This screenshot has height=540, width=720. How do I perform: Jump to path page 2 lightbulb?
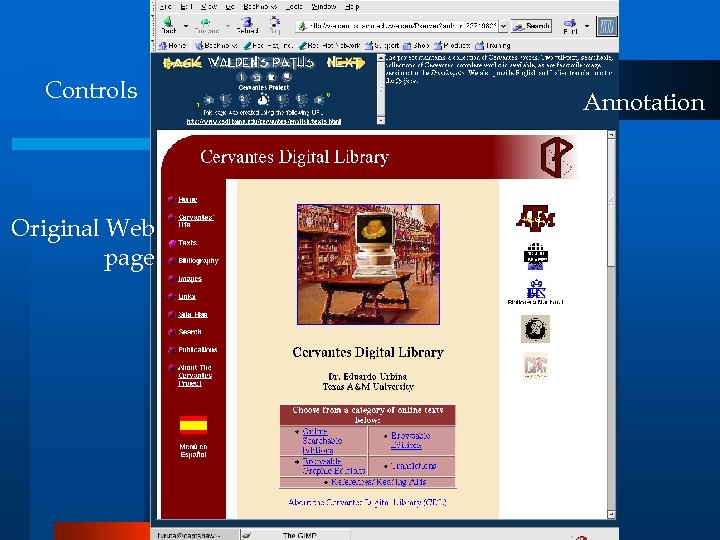point(244,99)
